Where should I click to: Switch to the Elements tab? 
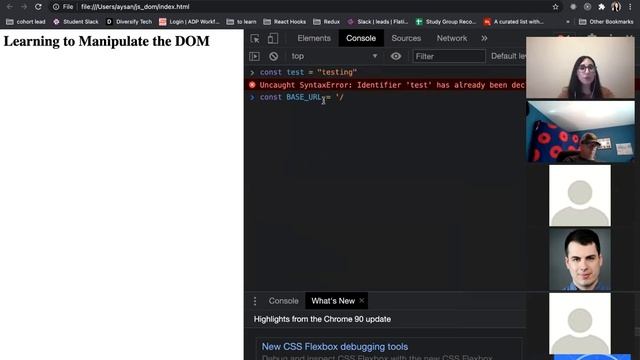[314, 38]
